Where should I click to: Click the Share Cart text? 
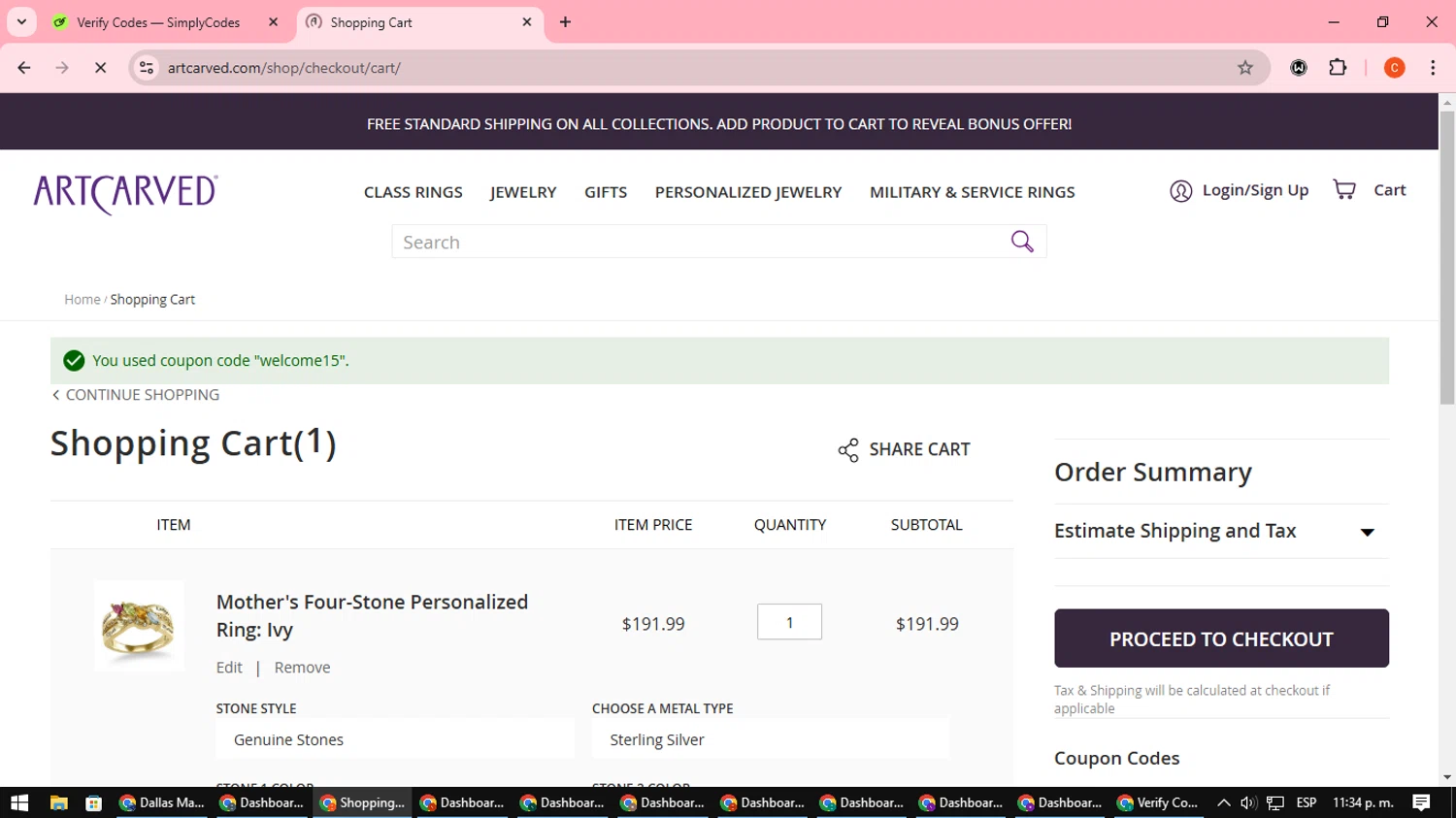(919, 449)
